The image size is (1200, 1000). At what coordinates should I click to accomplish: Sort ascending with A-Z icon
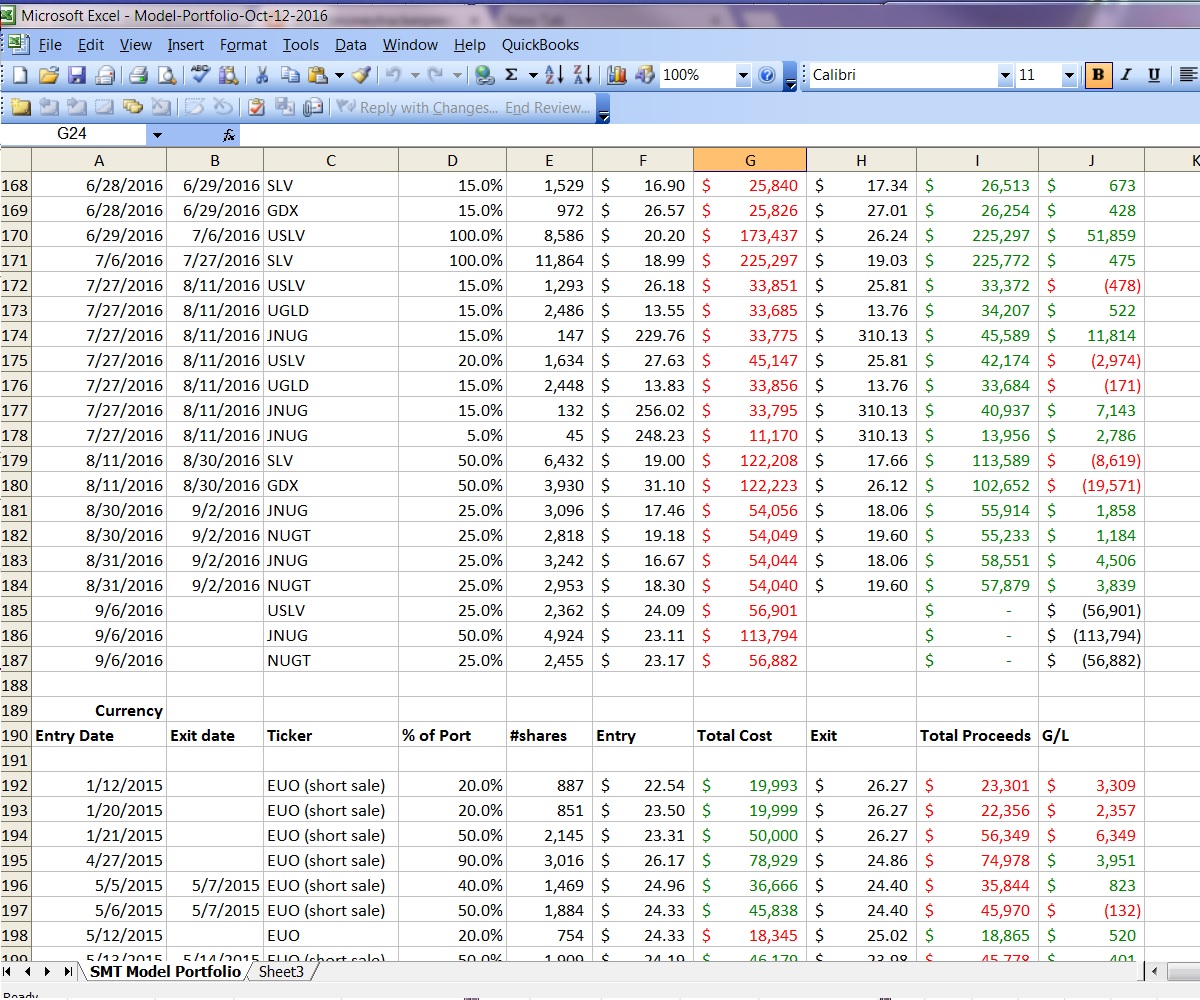click(556, 75)
